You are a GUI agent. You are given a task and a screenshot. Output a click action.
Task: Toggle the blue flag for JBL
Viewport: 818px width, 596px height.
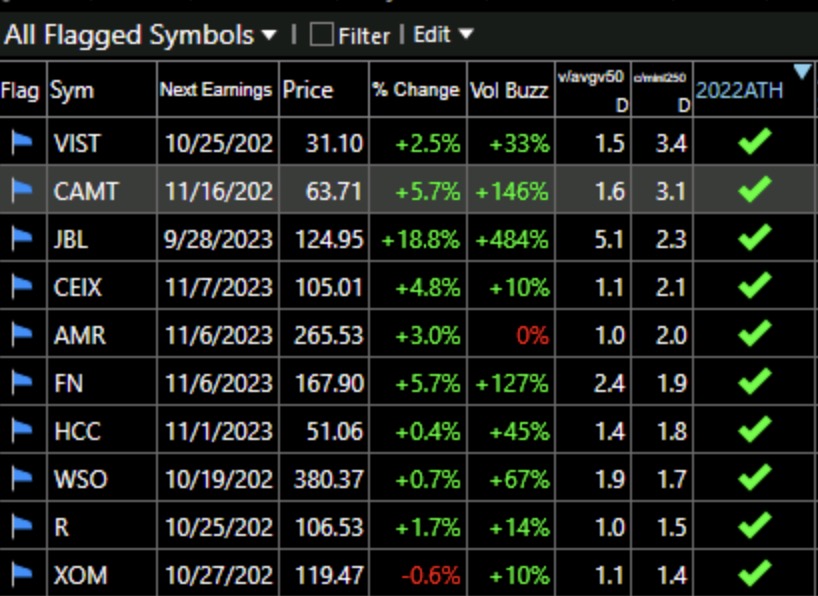coord(22,239)
